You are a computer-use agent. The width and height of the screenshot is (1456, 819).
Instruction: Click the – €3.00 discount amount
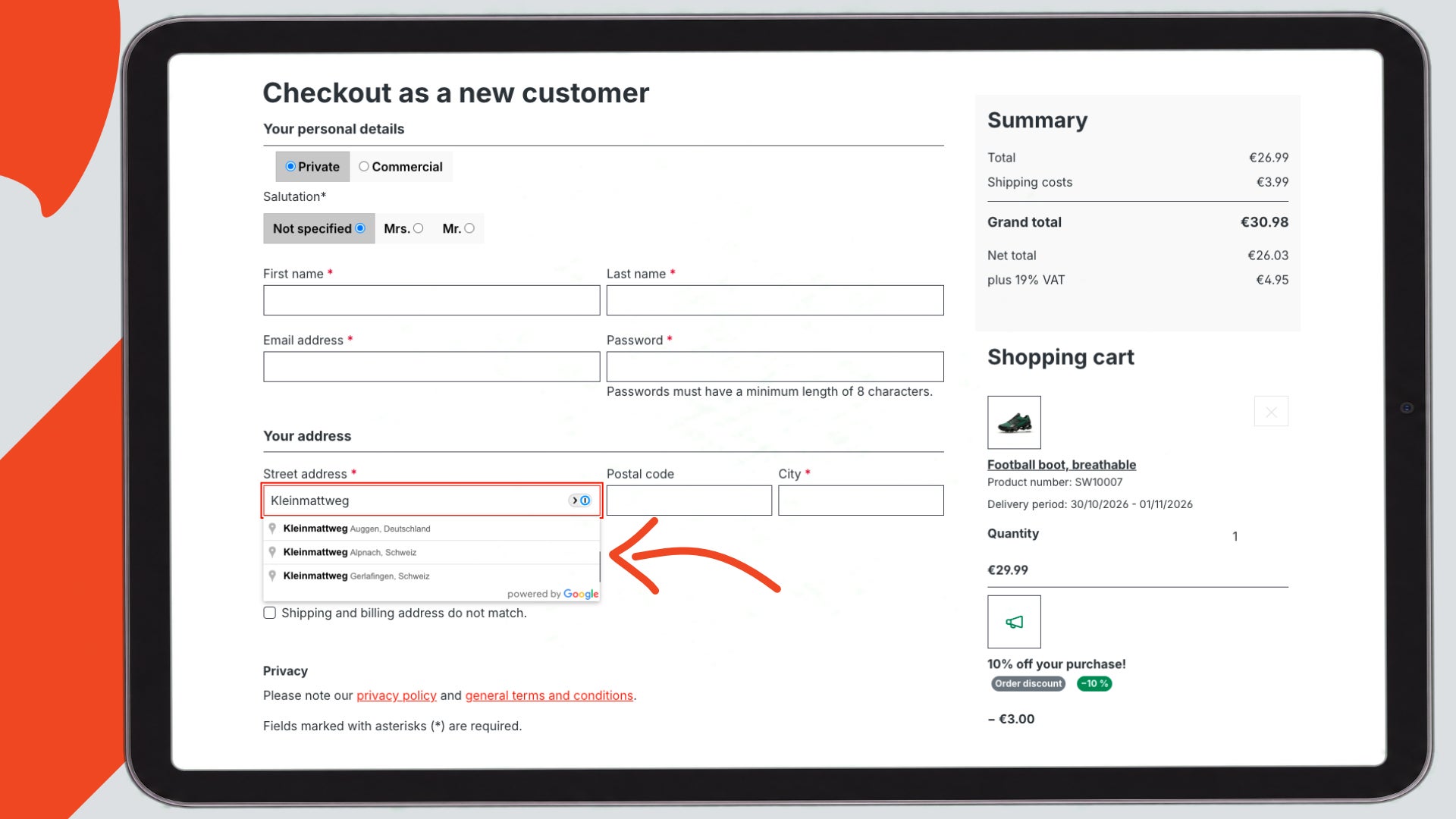click(1011, 719)
